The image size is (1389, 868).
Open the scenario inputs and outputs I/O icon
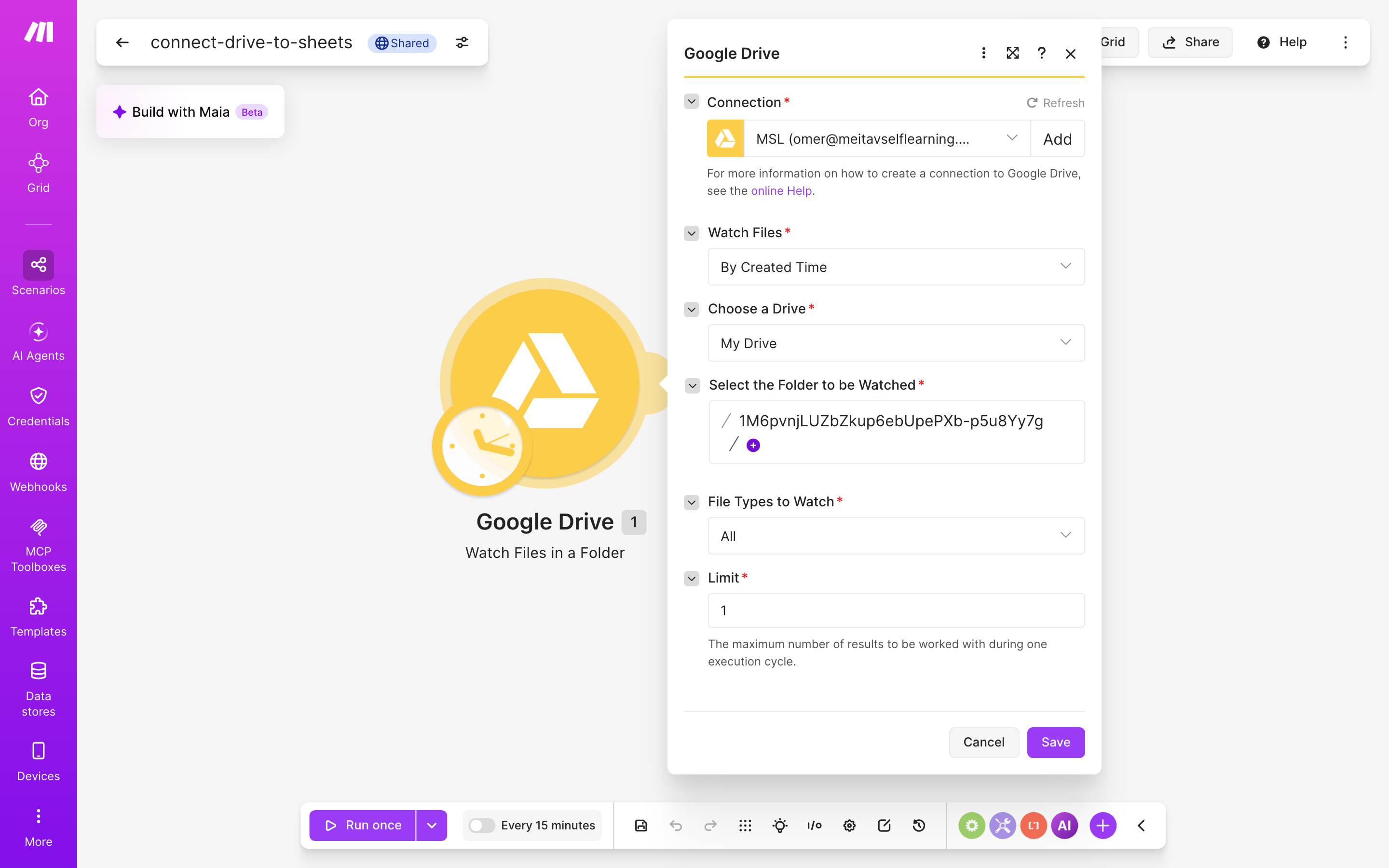(815, 826)
